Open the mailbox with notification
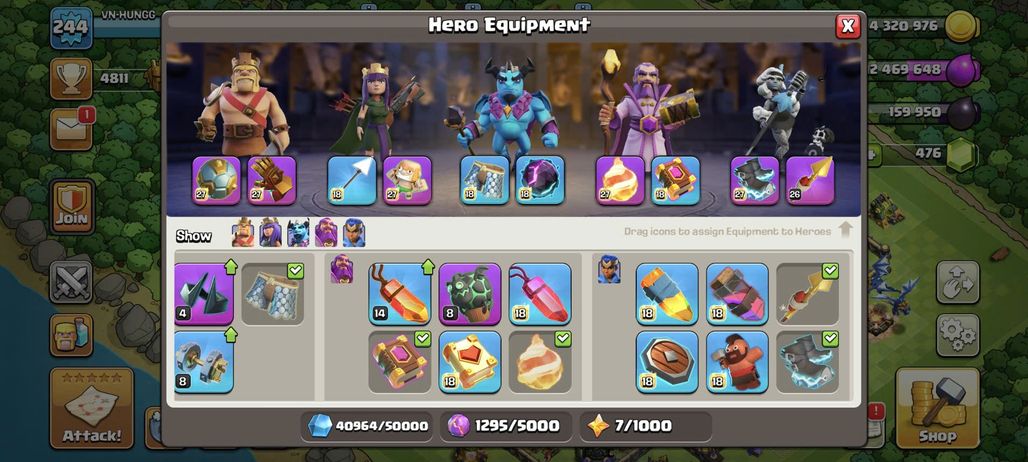Viewport: 1028px width, 462px height. [71, 129]
